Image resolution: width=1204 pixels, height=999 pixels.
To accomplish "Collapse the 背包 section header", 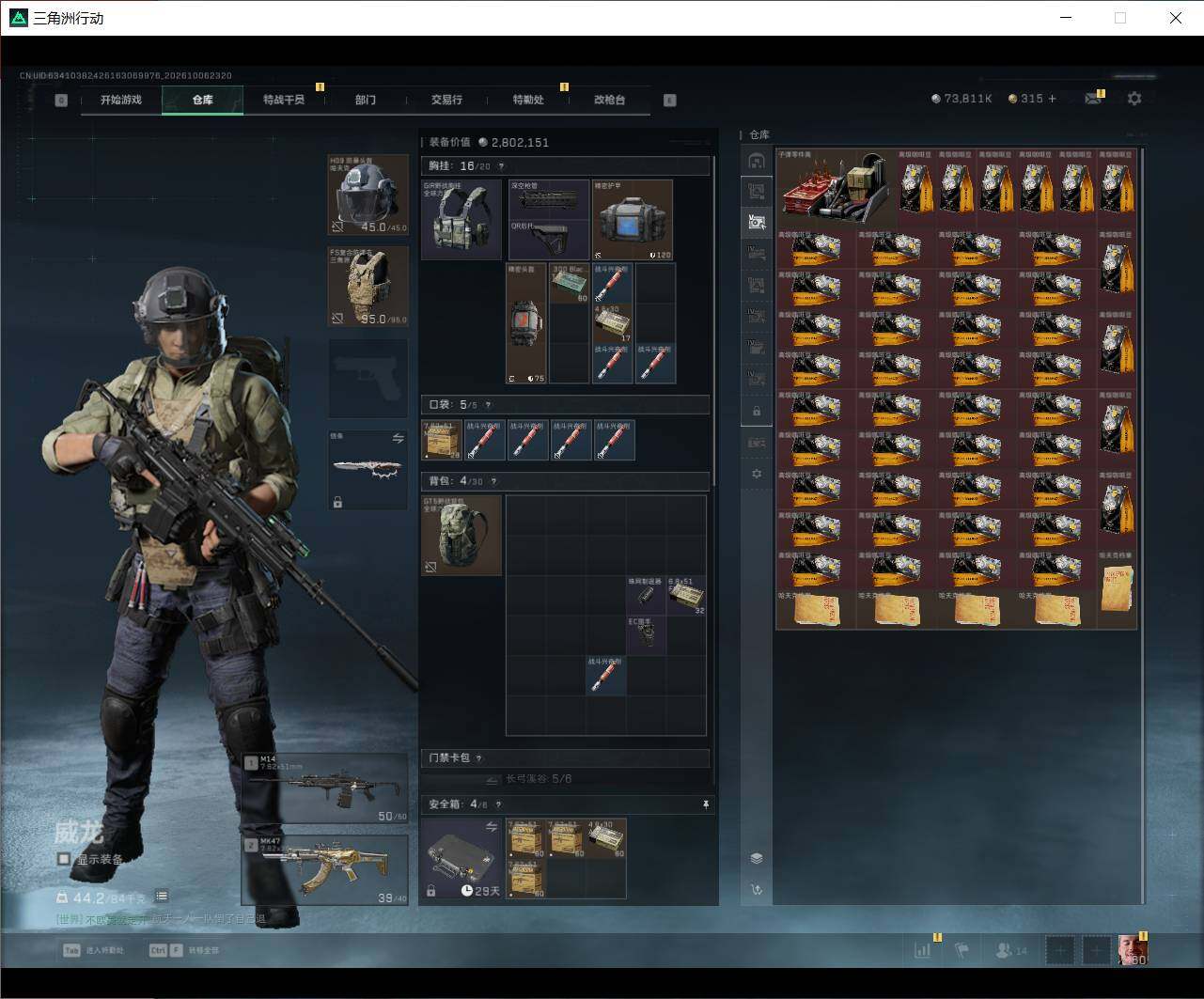I will [565, 481].
